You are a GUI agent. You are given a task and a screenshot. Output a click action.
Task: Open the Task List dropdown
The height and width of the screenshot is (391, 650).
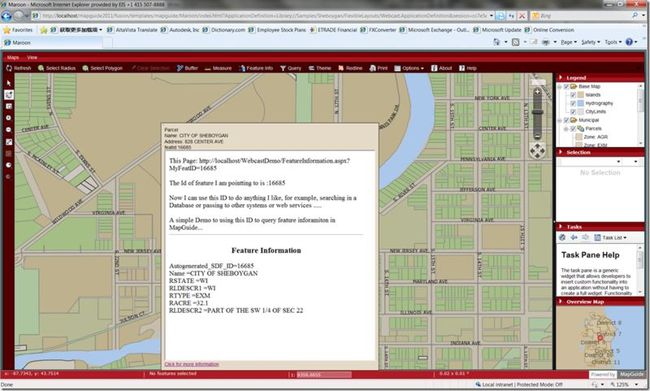tap(611, 238)
